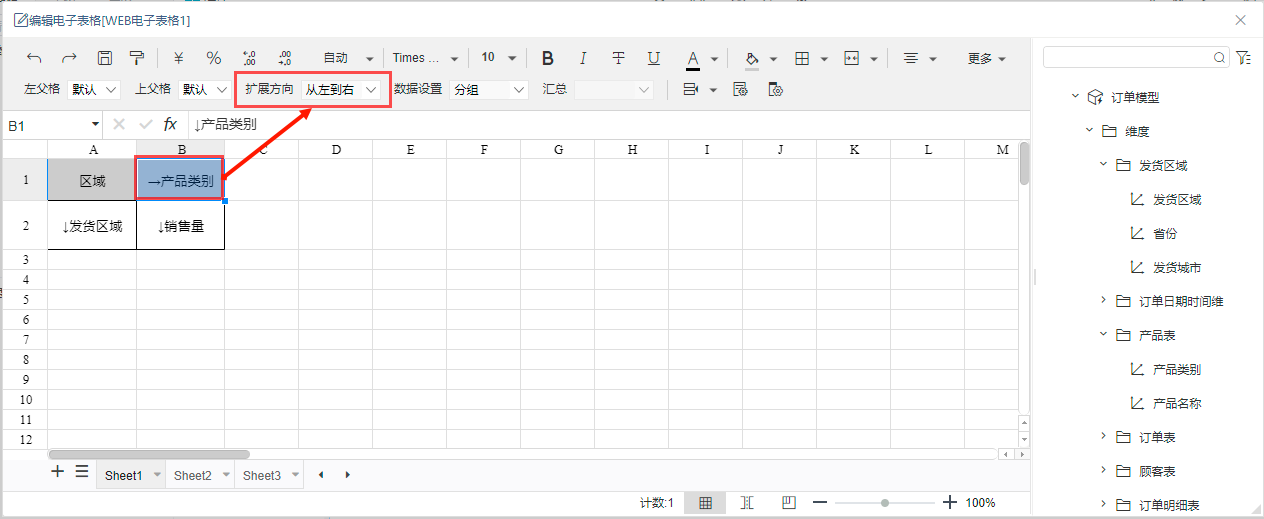This screenshot has width=1264, height=519.
Task: Click the table with pencil icon in second toolbar row
Action: (741, 89)
